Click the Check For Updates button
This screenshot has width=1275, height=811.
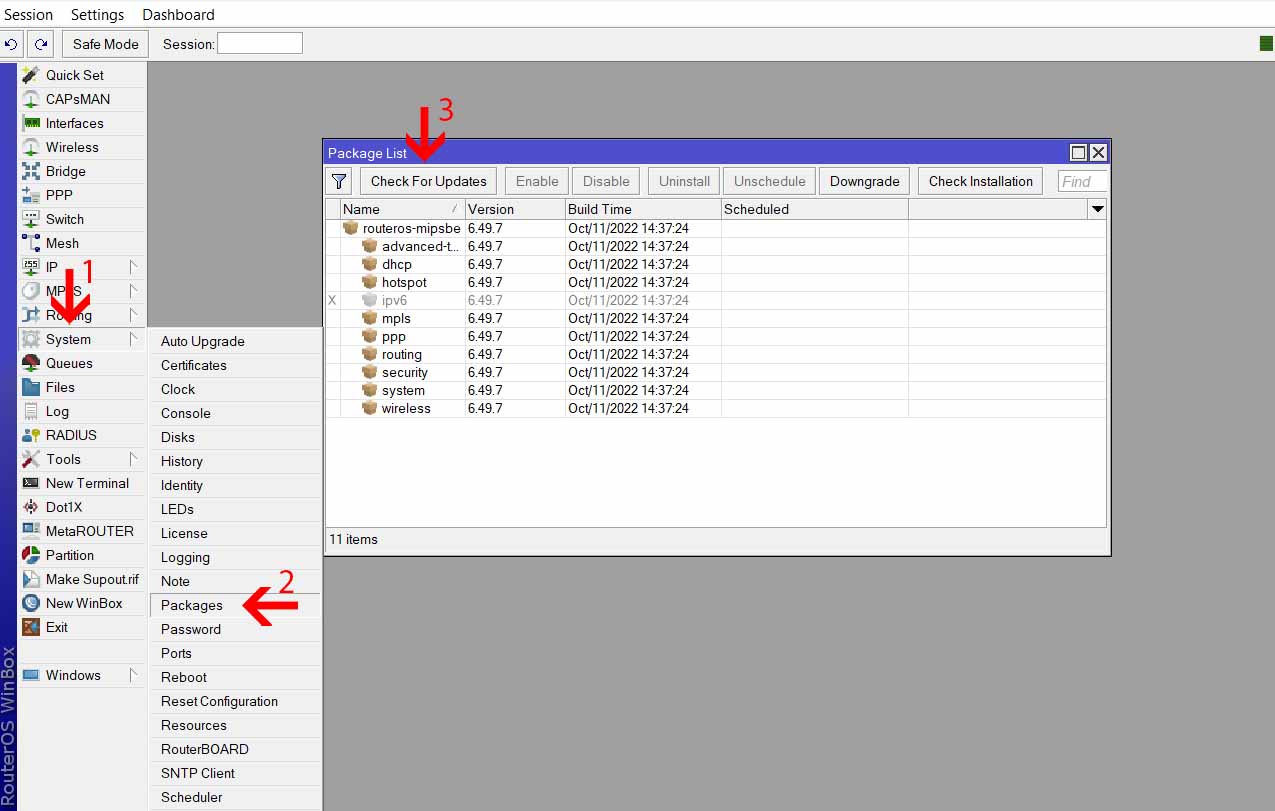coord(428,181)
